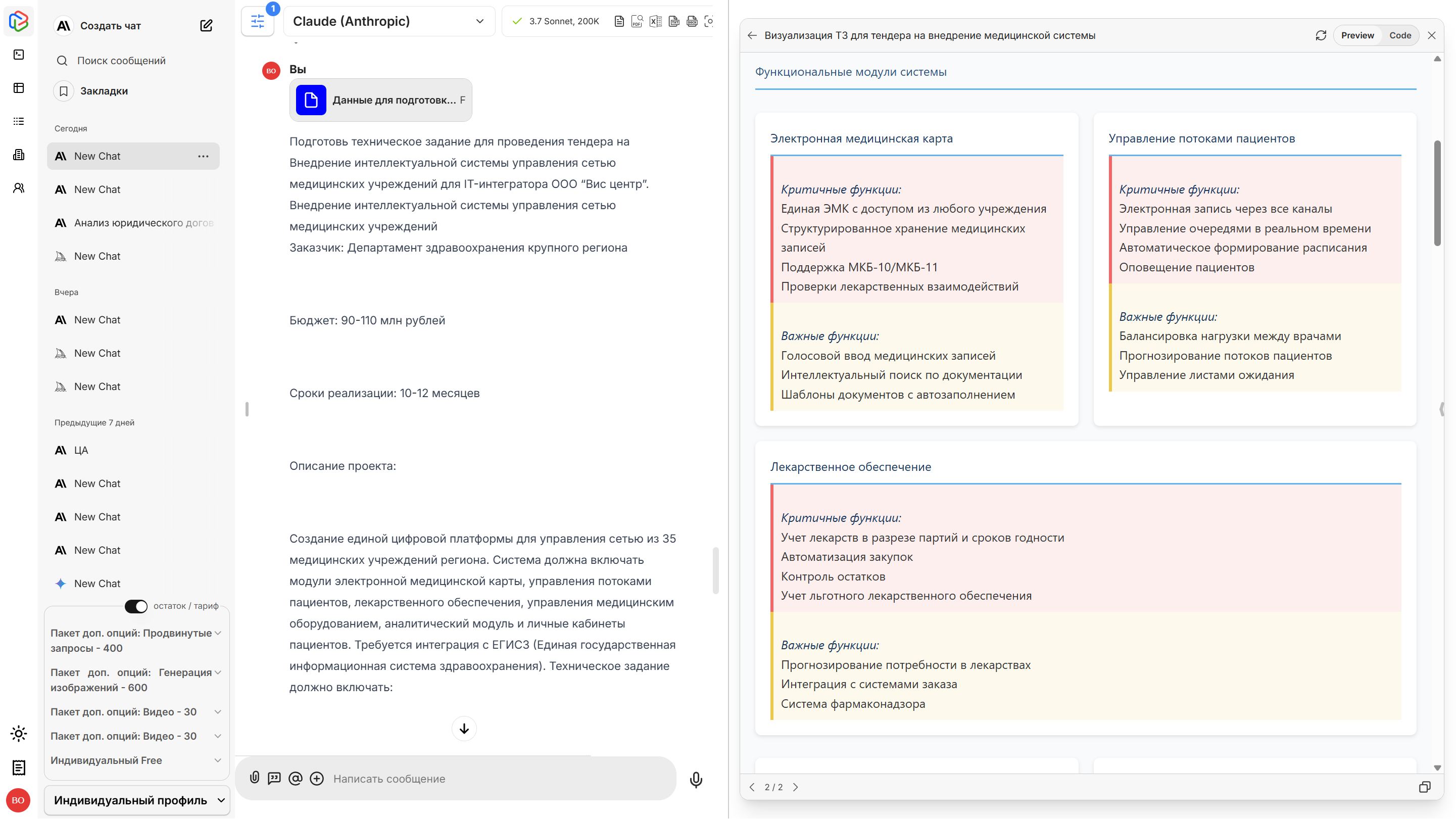Click the copy icon at preview panel bottom
Screen dimensions: 1456x819
[1424, 787]
